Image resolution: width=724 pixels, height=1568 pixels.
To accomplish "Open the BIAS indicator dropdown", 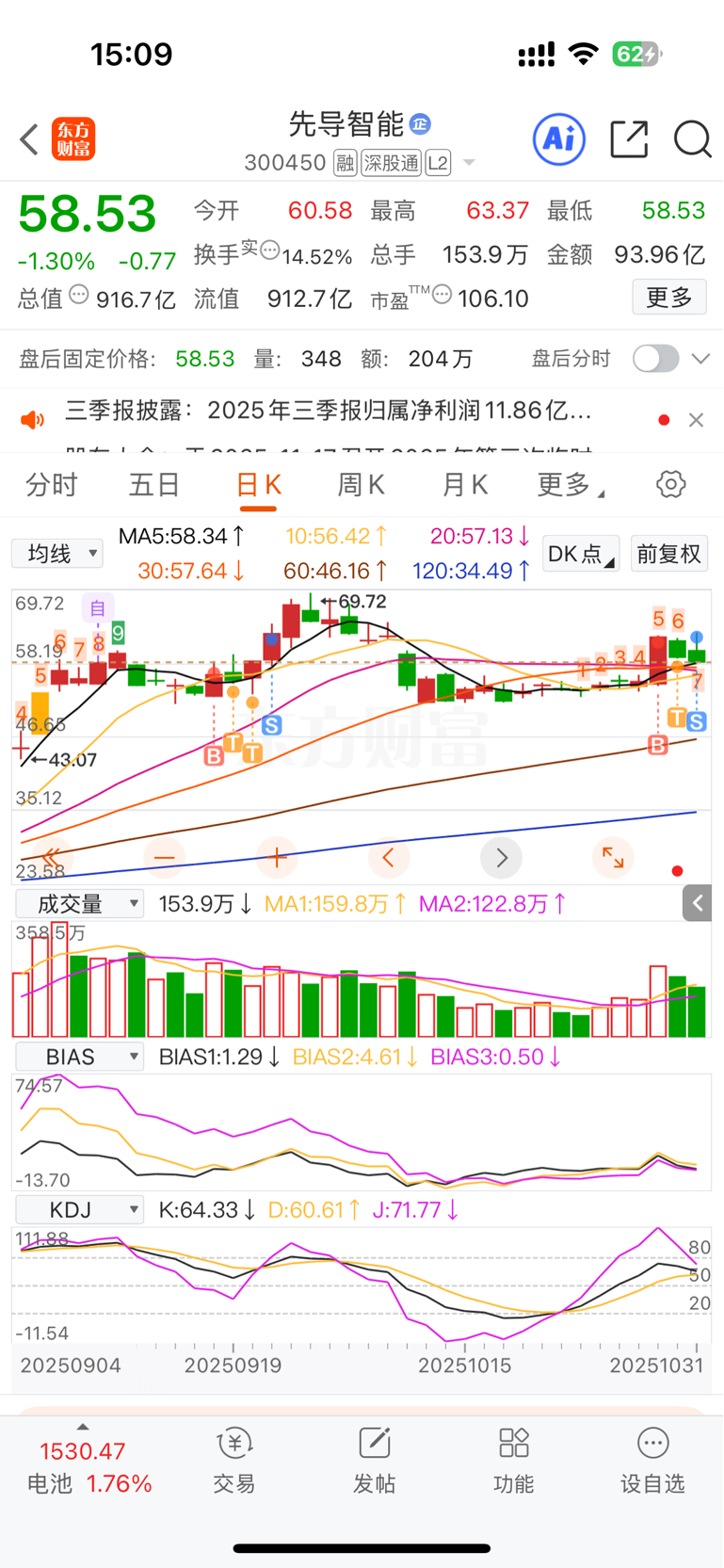I will 80,1057.
